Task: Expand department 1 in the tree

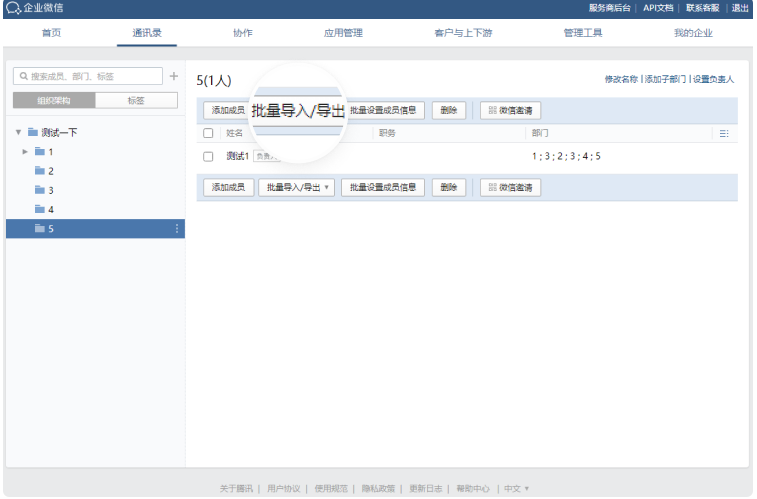Action: pos(25,152)
